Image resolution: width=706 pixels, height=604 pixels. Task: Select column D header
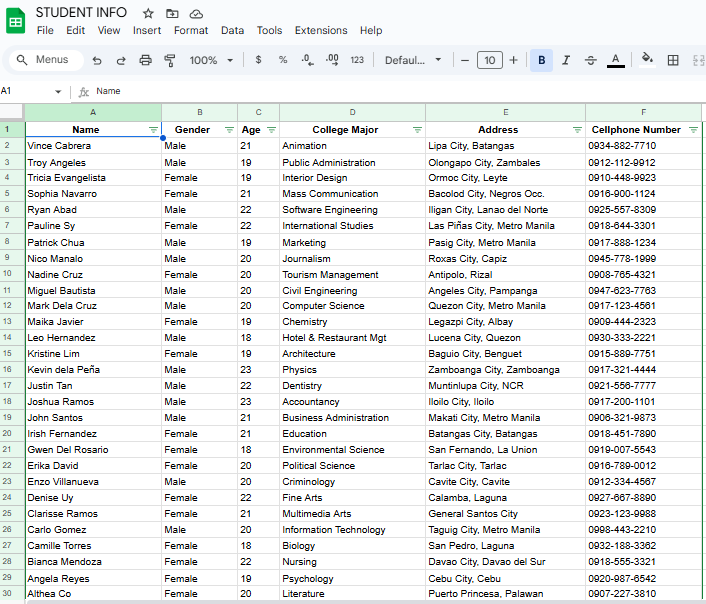[x=353, y=112]
